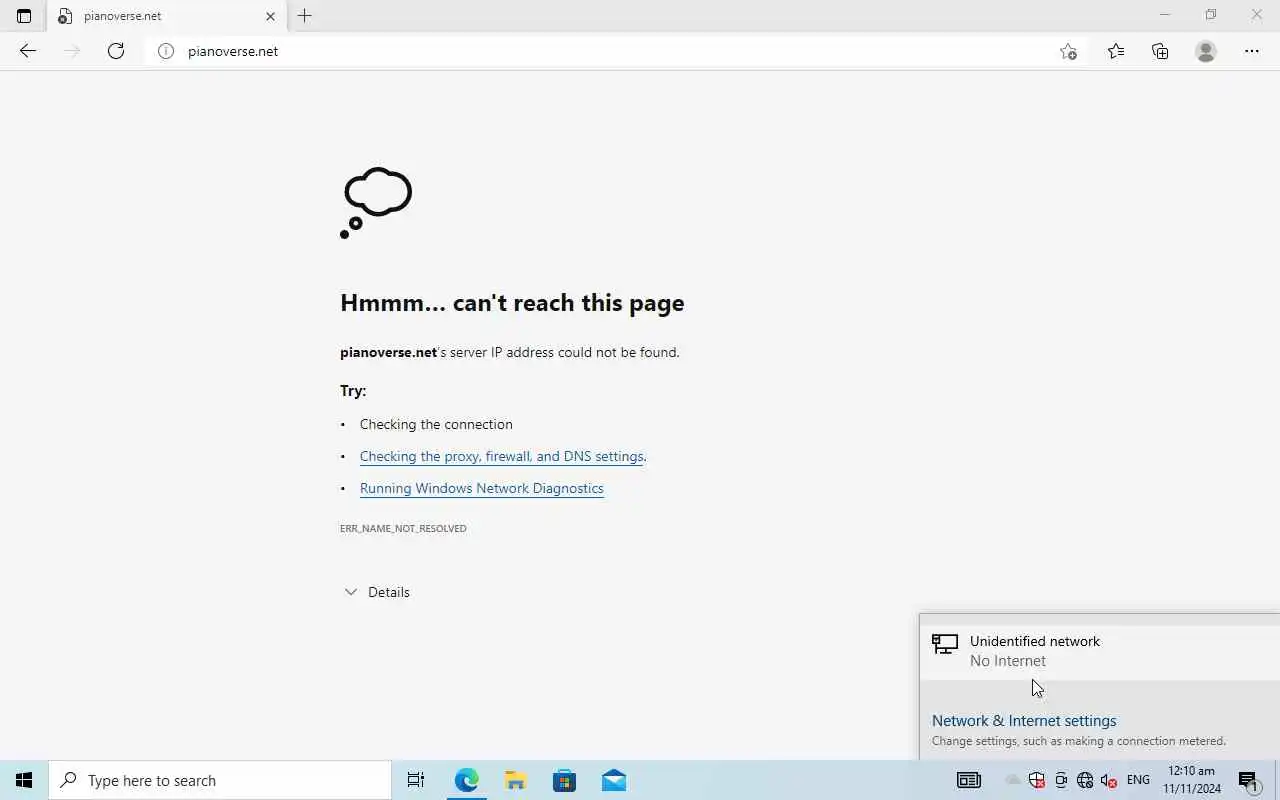The image size is (1280, 800).
Task: Click the Hmmm... can't reach this page heading
Action: (512, 303)
